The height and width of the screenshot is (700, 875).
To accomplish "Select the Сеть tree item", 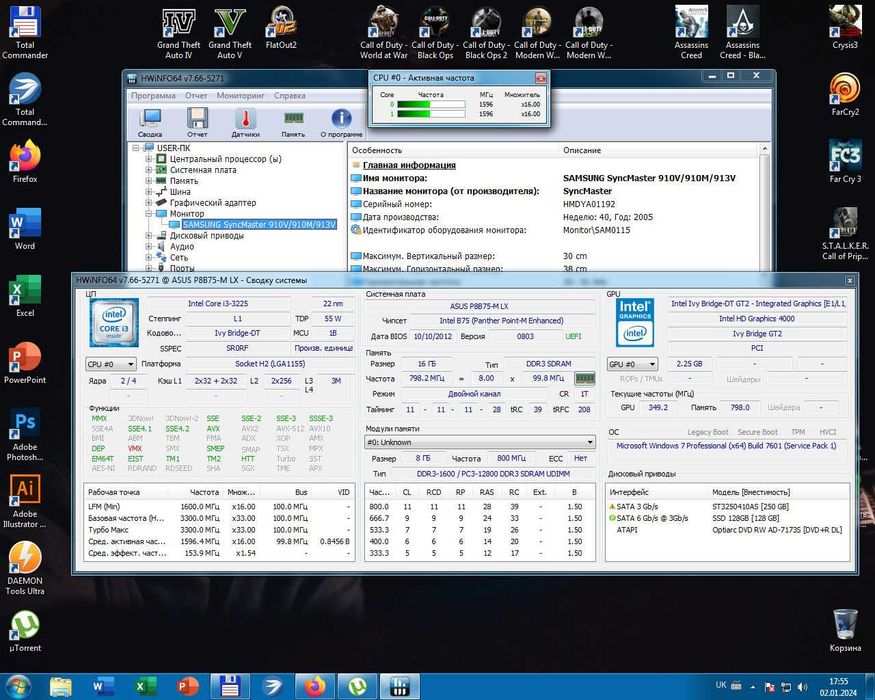I will pos(179,257).
